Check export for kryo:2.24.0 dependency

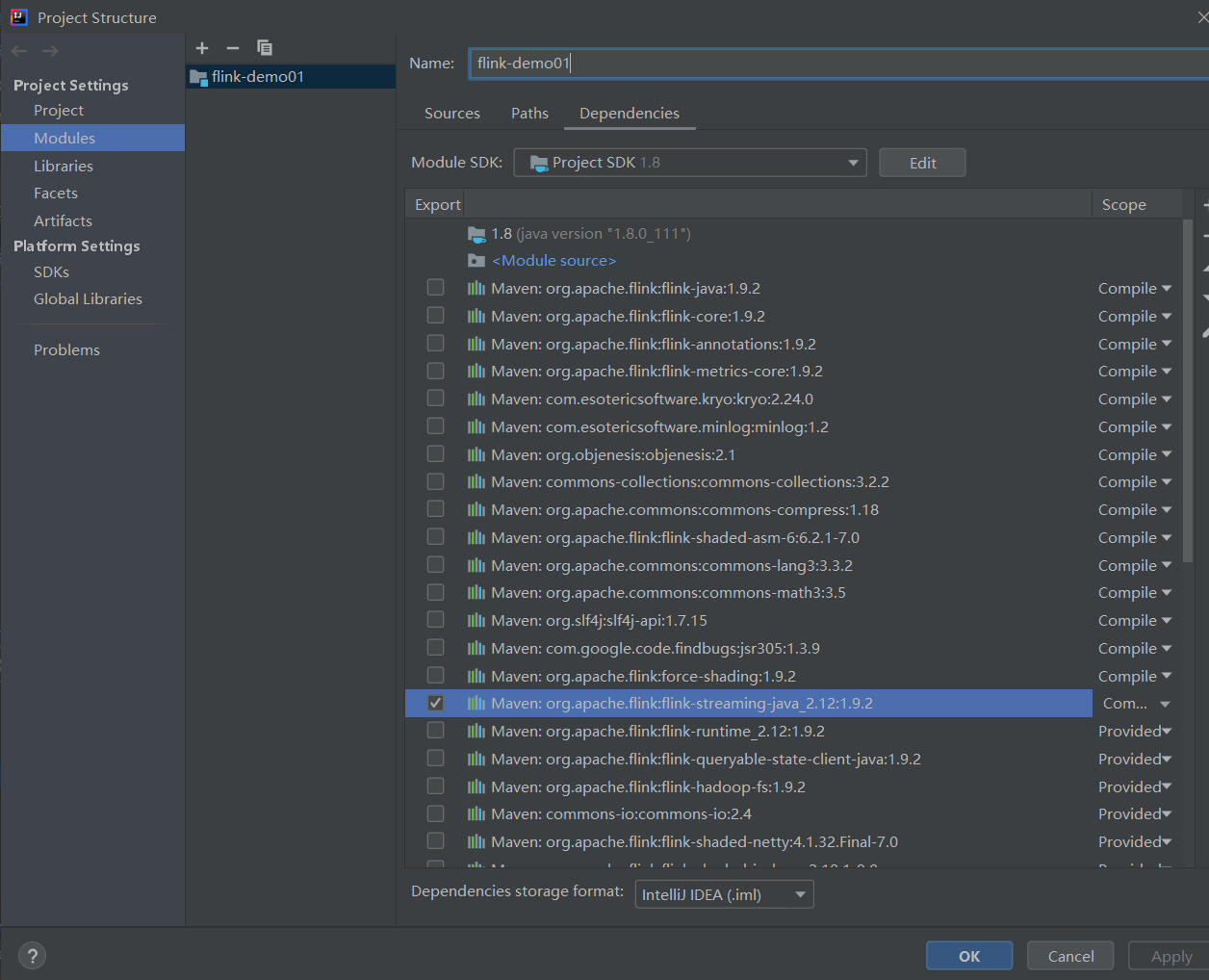(x=435, y=398)
